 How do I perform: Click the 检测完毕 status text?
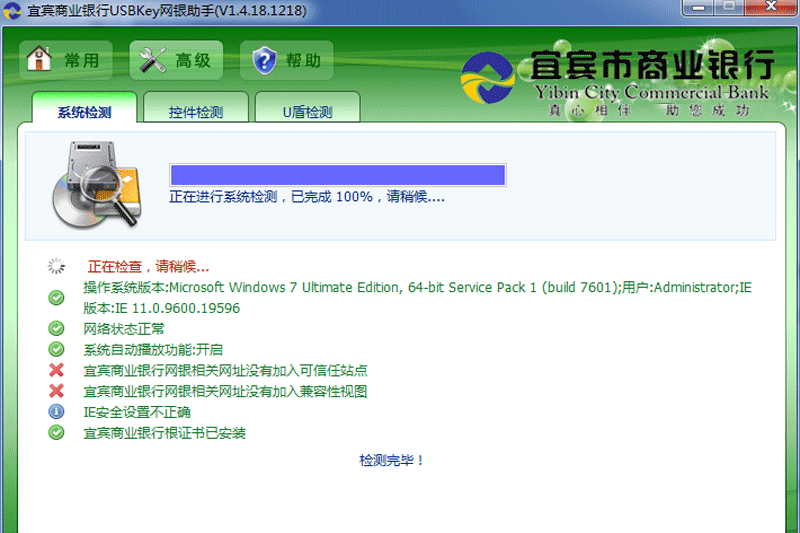coord(392,460)
